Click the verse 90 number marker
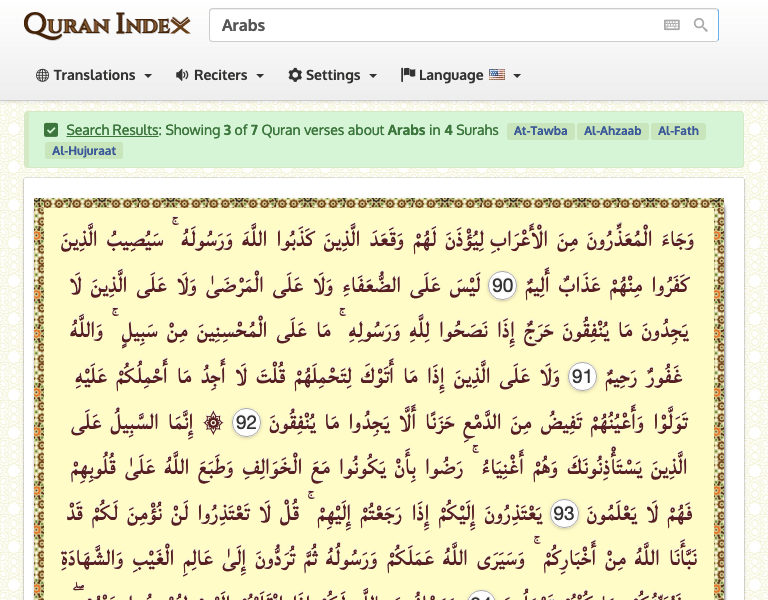 pyautogui.click(x=502, y=288)
